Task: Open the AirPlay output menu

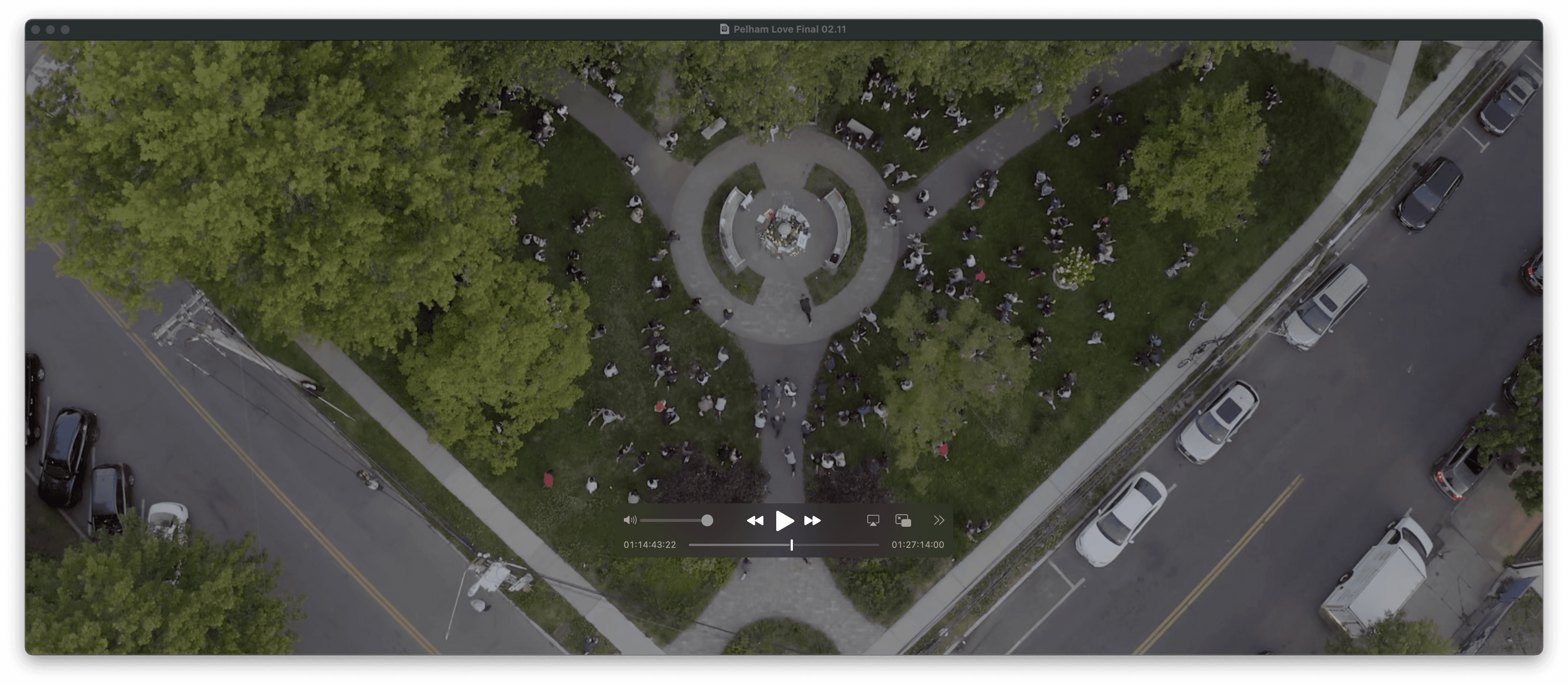Action: click(x=873, y=520)
